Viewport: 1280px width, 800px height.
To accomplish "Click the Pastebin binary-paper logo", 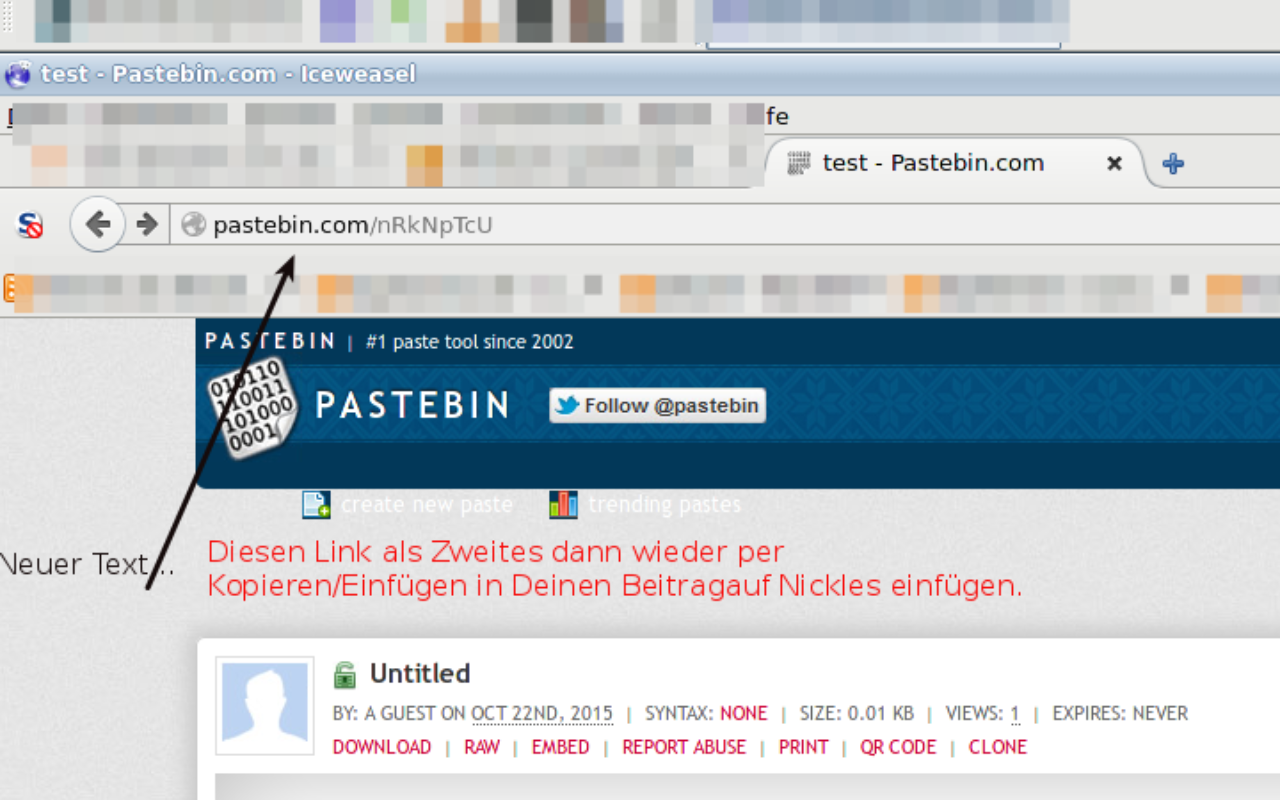I will pyautogui.click(x=252, y=408).
